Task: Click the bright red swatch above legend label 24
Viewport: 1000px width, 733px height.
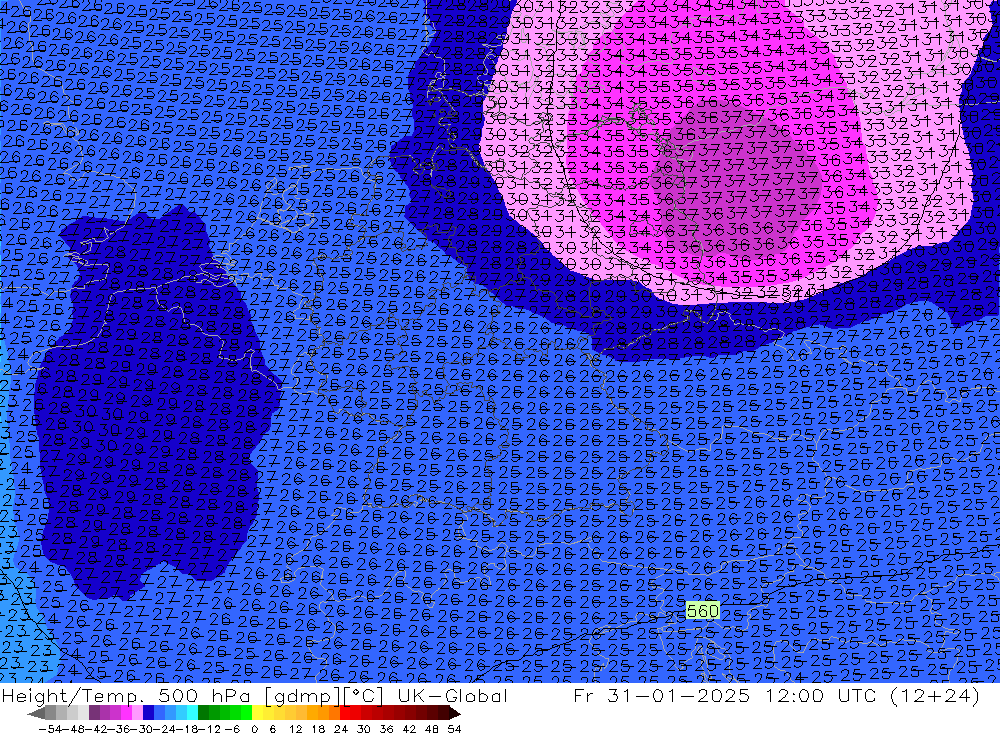Action: pyautogui.click(x=345, y=713)
